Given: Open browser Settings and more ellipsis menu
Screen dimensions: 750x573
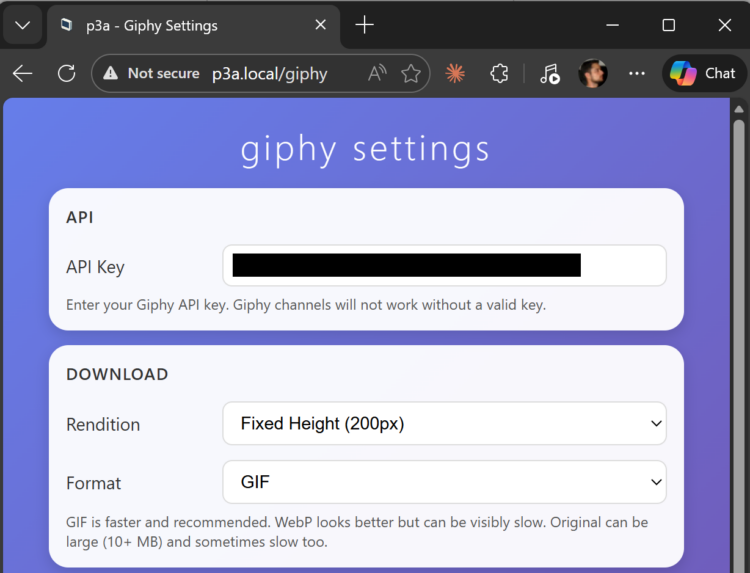Looking at the screenshot, I should 637,73.
